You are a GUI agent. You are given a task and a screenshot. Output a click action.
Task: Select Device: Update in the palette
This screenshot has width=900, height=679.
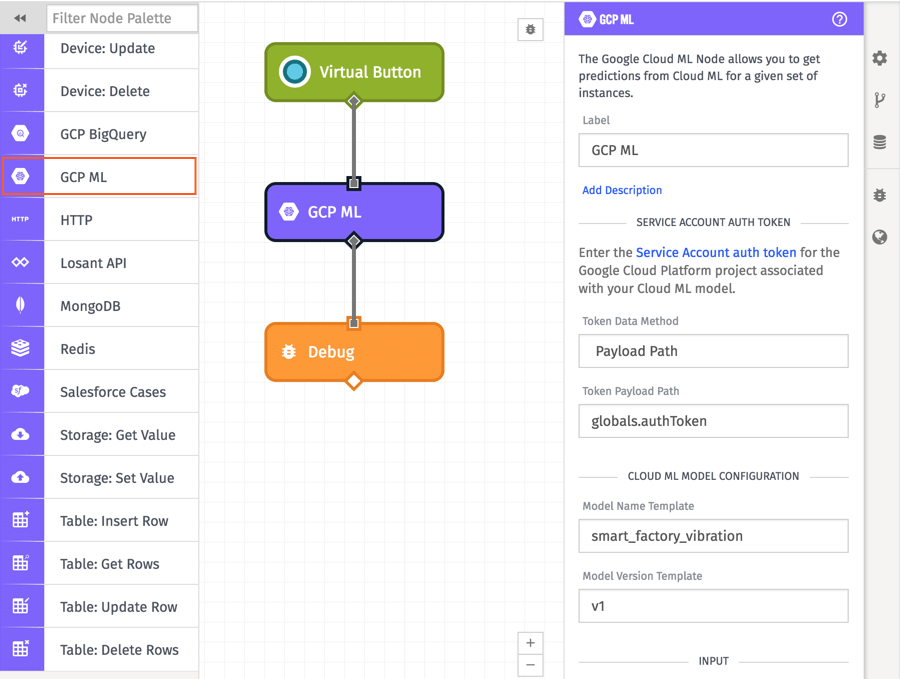(107, 48)
